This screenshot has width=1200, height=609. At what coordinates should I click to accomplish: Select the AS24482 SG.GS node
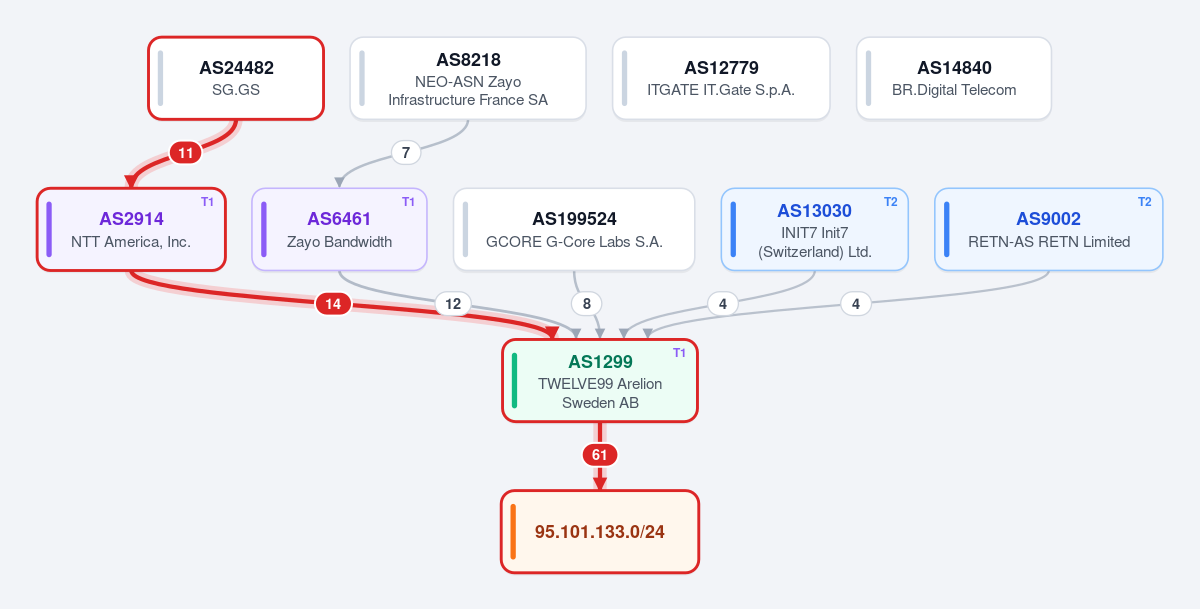click(x=236, y=78)
